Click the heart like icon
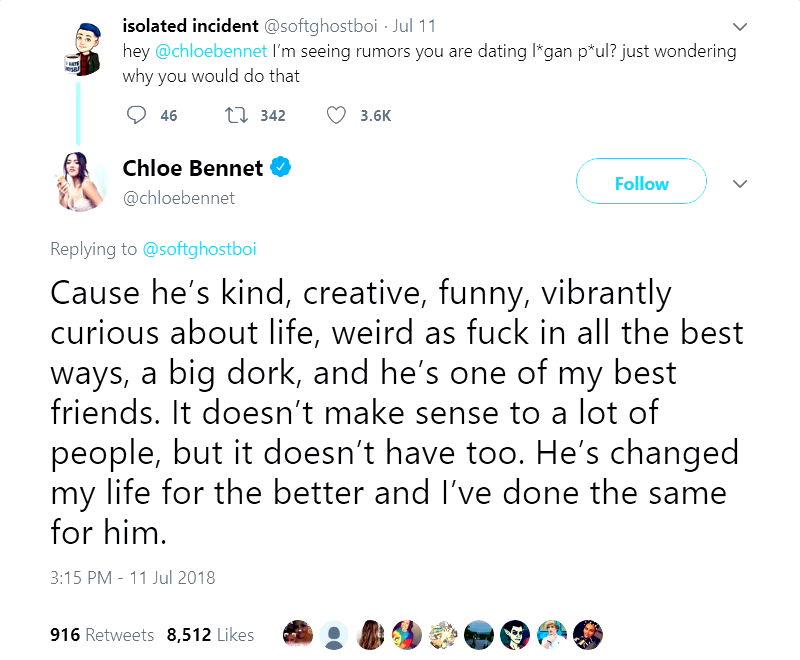This screenshot has height=660, width=800. pyautogui.click(x=337, y=116)
